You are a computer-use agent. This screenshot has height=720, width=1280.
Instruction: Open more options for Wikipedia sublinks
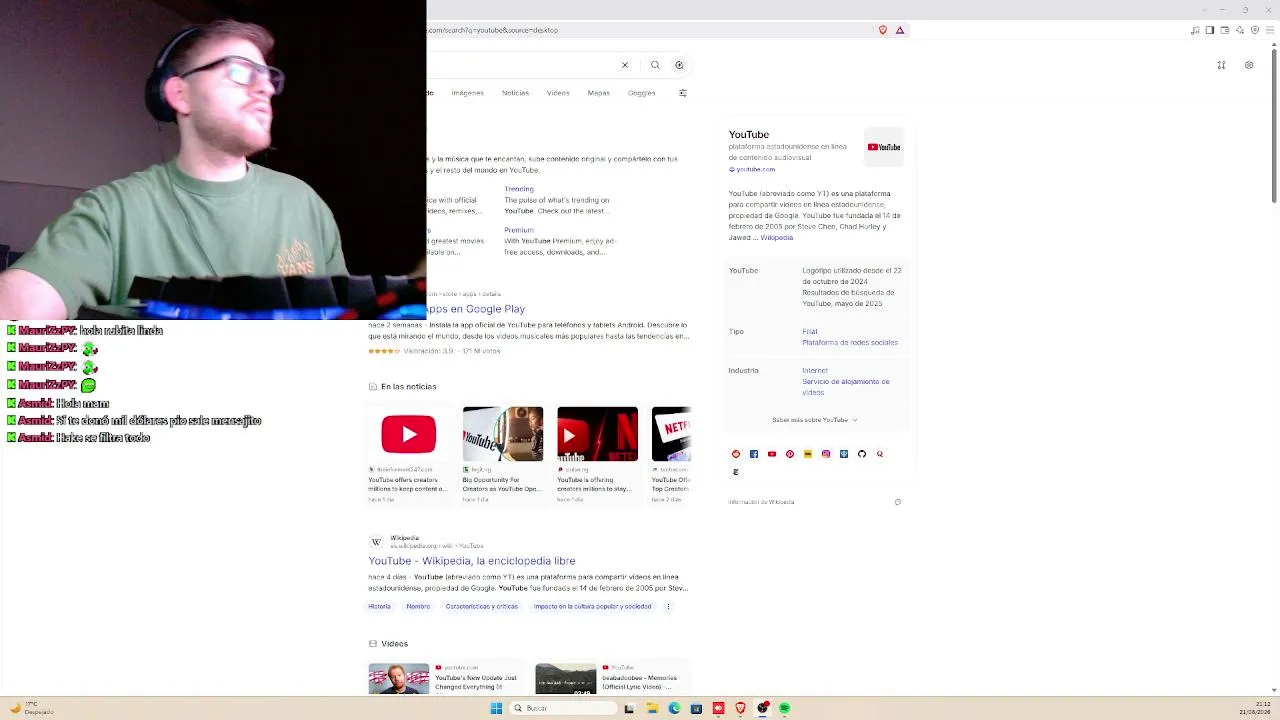pos(668,606)
